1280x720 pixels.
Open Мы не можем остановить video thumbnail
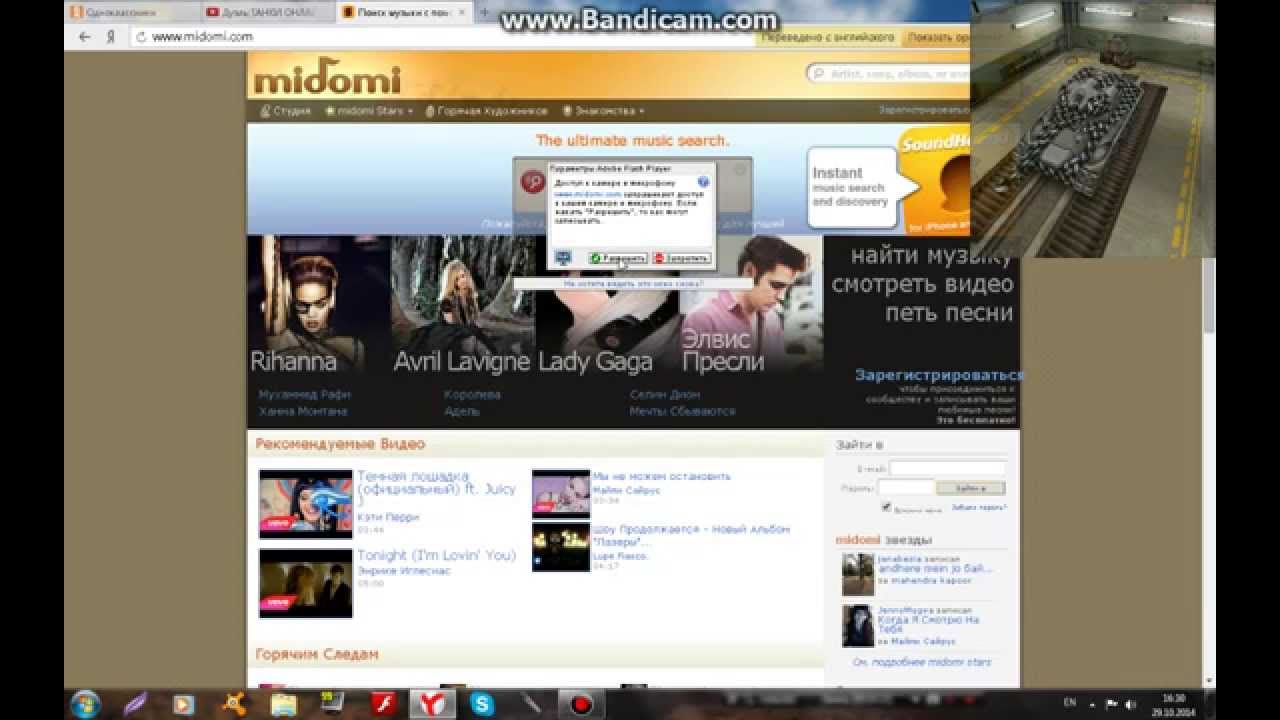tap(561, 494)
